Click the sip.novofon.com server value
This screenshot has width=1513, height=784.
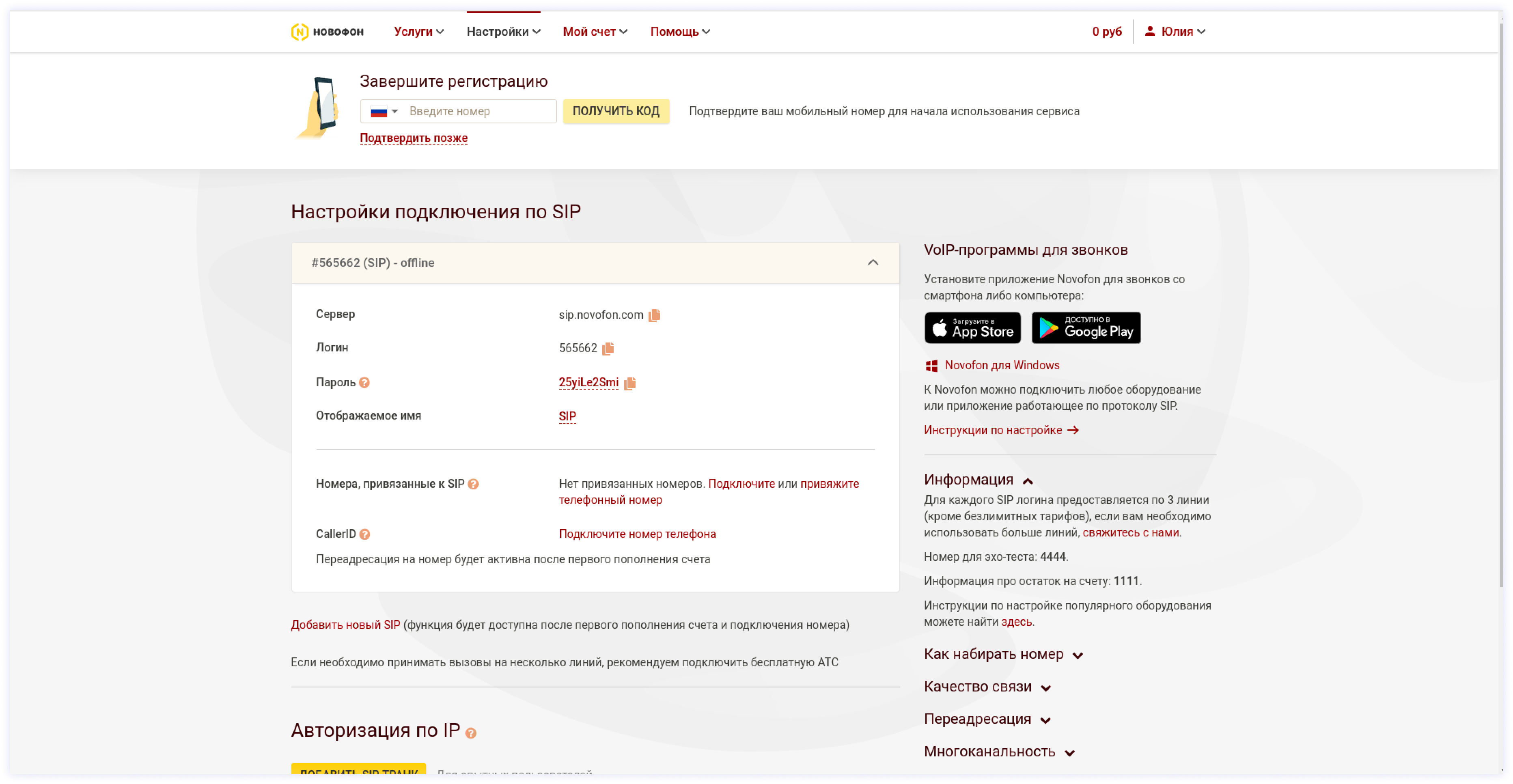[x=601, y=315]
